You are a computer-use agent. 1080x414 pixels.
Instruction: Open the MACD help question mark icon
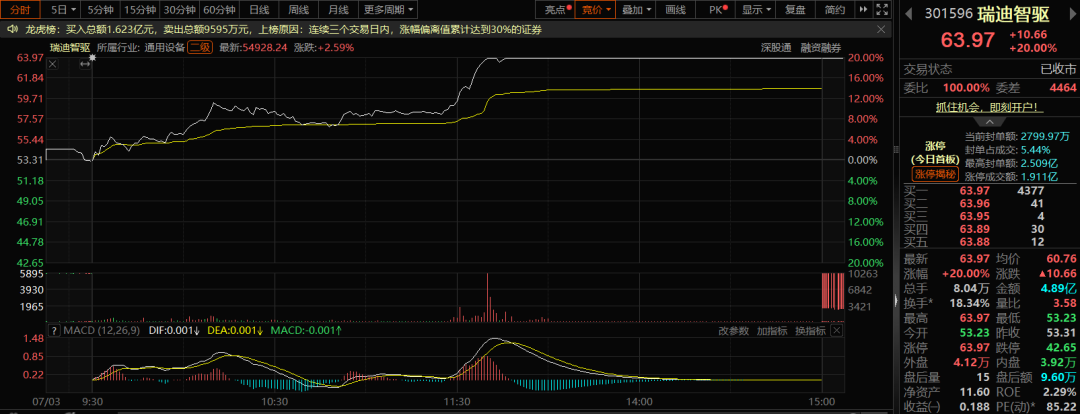pos(53,331)
